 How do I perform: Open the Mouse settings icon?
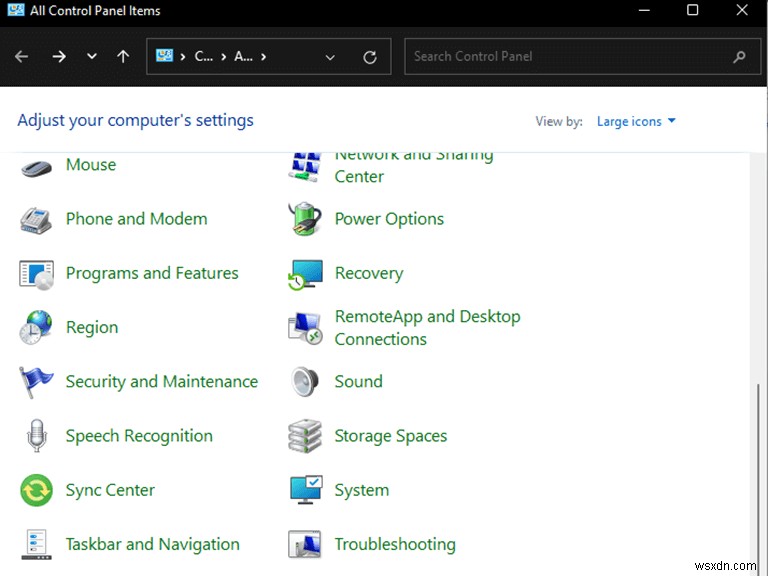[x=36, y=166]
